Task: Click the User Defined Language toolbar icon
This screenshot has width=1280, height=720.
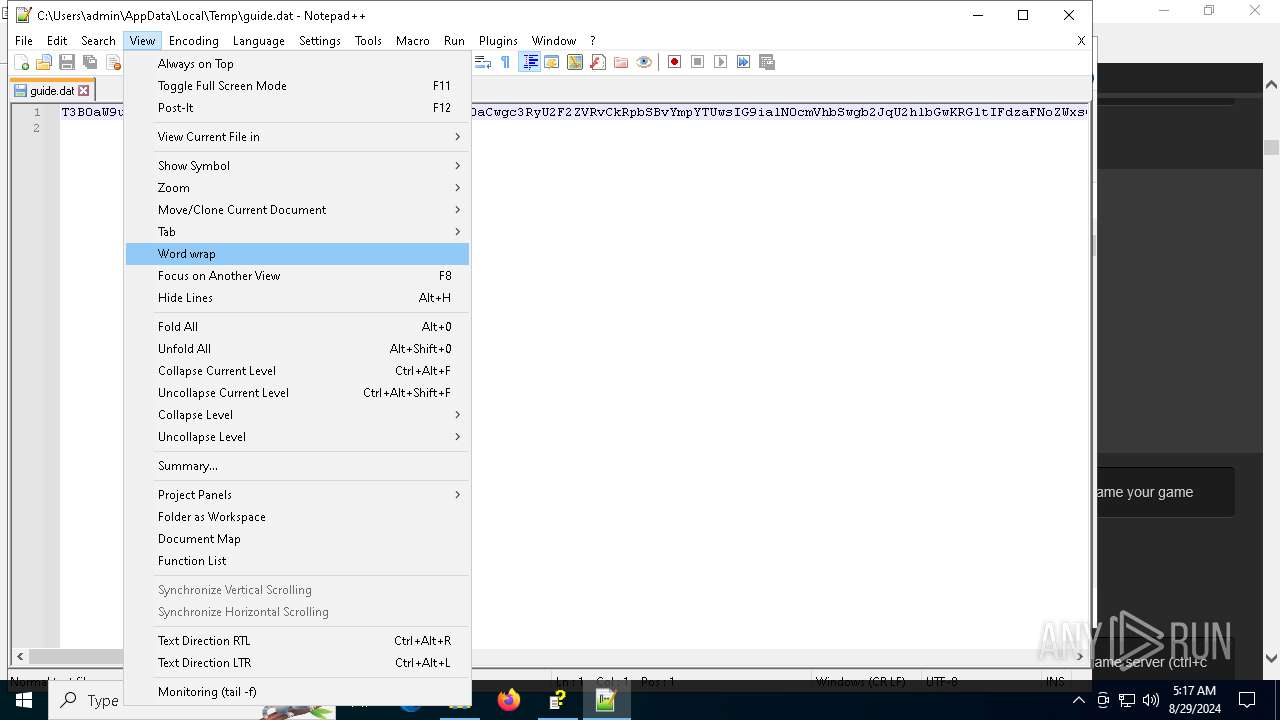Action: point(551,62)
